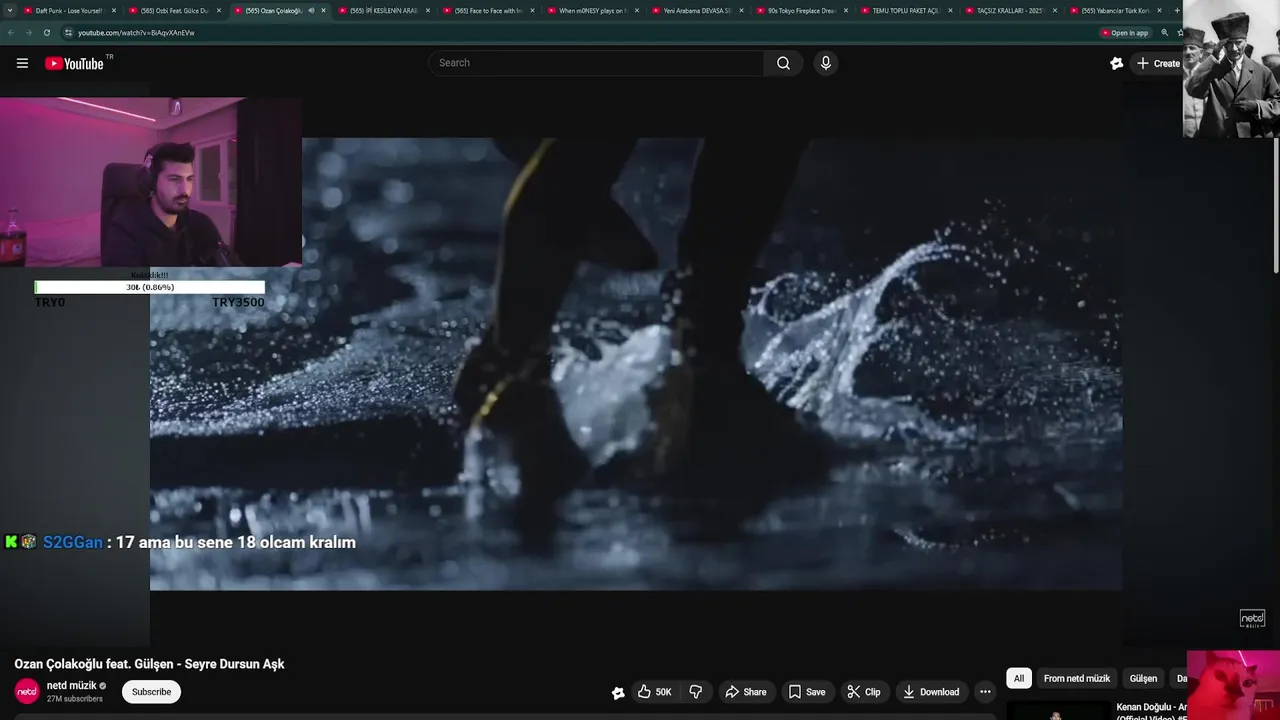Viewport: 1280px width, 720px height.
Task: Open the YouTube hamburger guide menu
Action: [x=22, y=63]
